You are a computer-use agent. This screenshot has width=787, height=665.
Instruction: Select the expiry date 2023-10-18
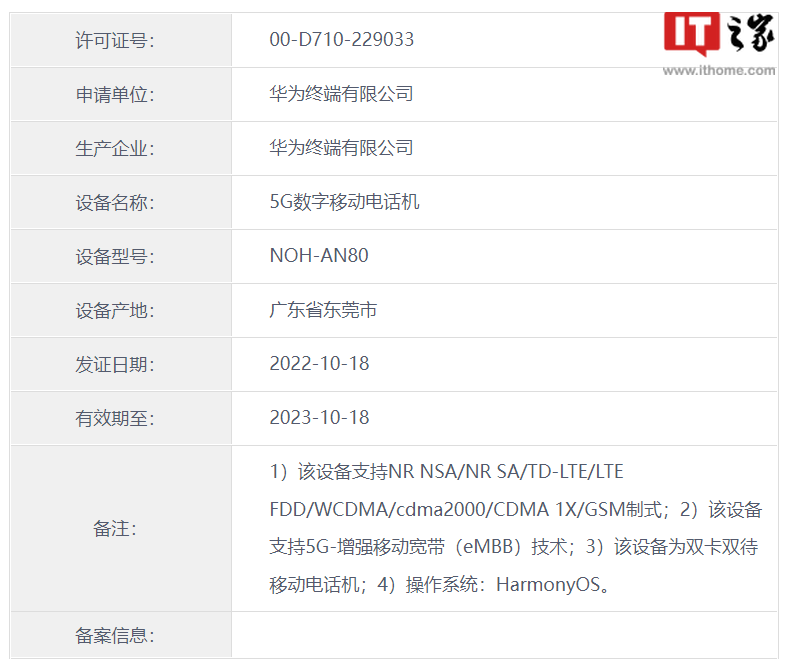(319, 418)
